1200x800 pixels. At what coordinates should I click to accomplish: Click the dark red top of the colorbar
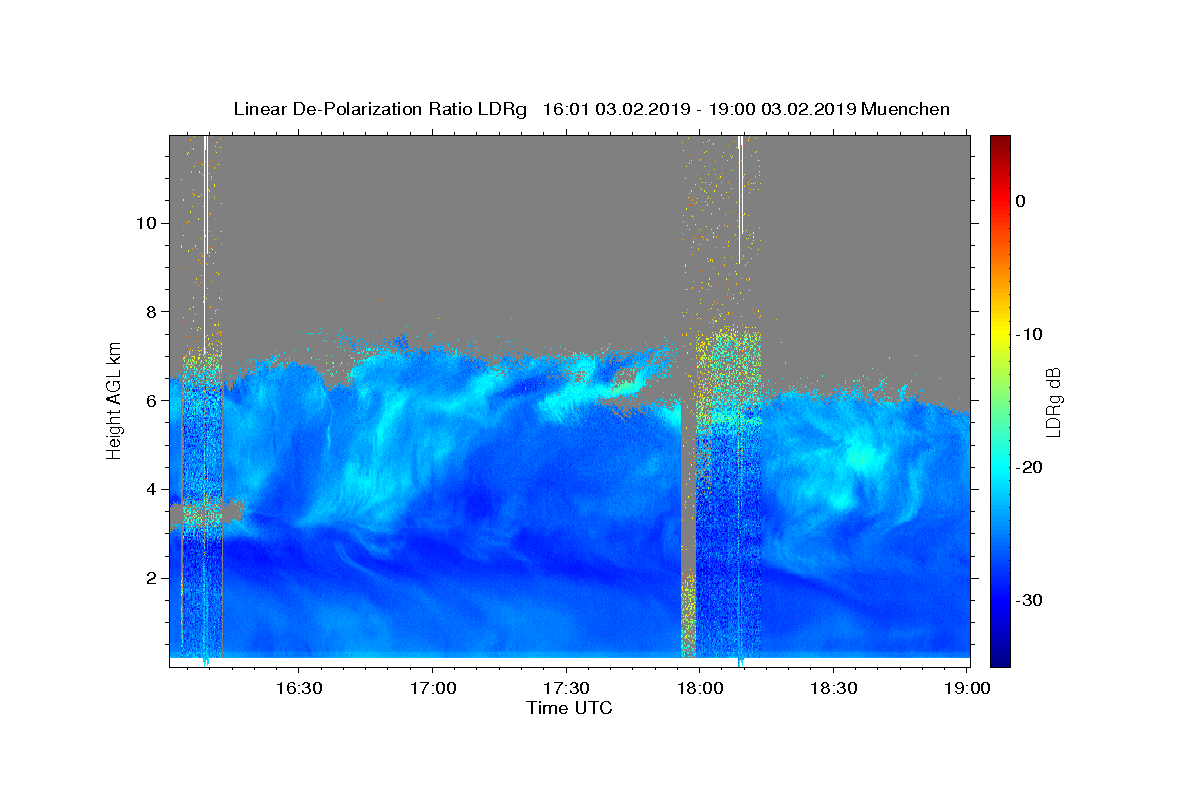point(1000,142)
